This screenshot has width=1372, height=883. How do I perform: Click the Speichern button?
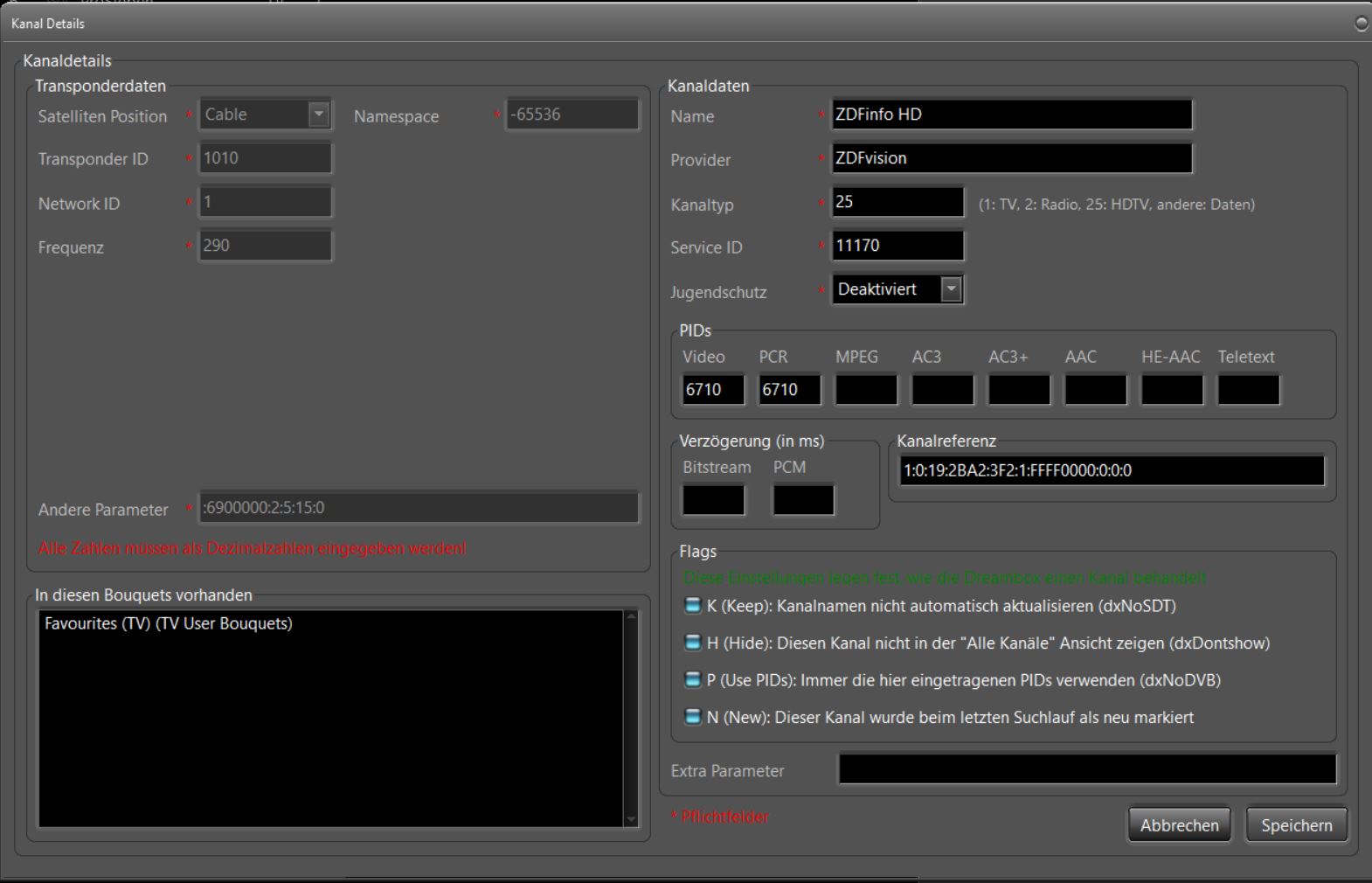(1296, 825)
